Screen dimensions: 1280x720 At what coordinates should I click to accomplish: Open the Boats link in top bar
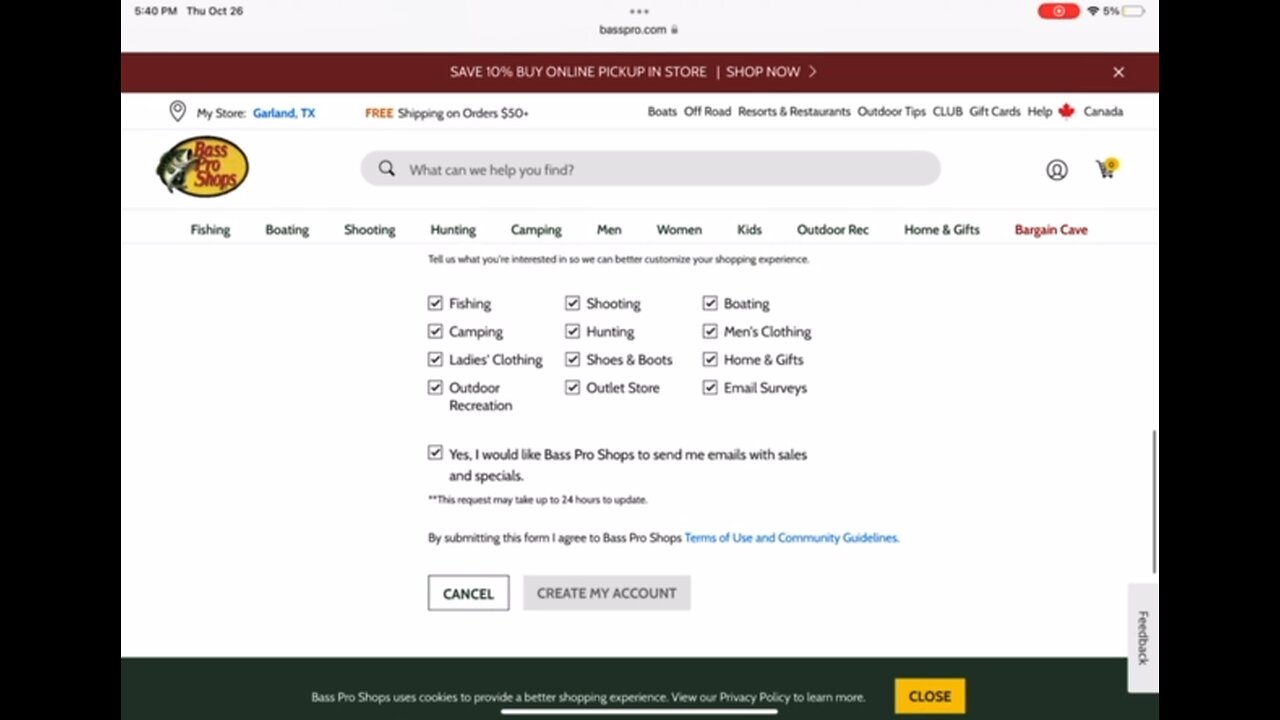coord(662,112)
